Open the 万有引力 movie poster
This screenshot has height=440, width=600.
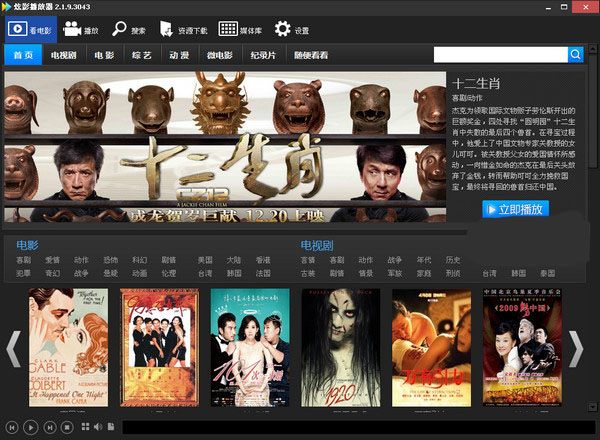(431, 347)
